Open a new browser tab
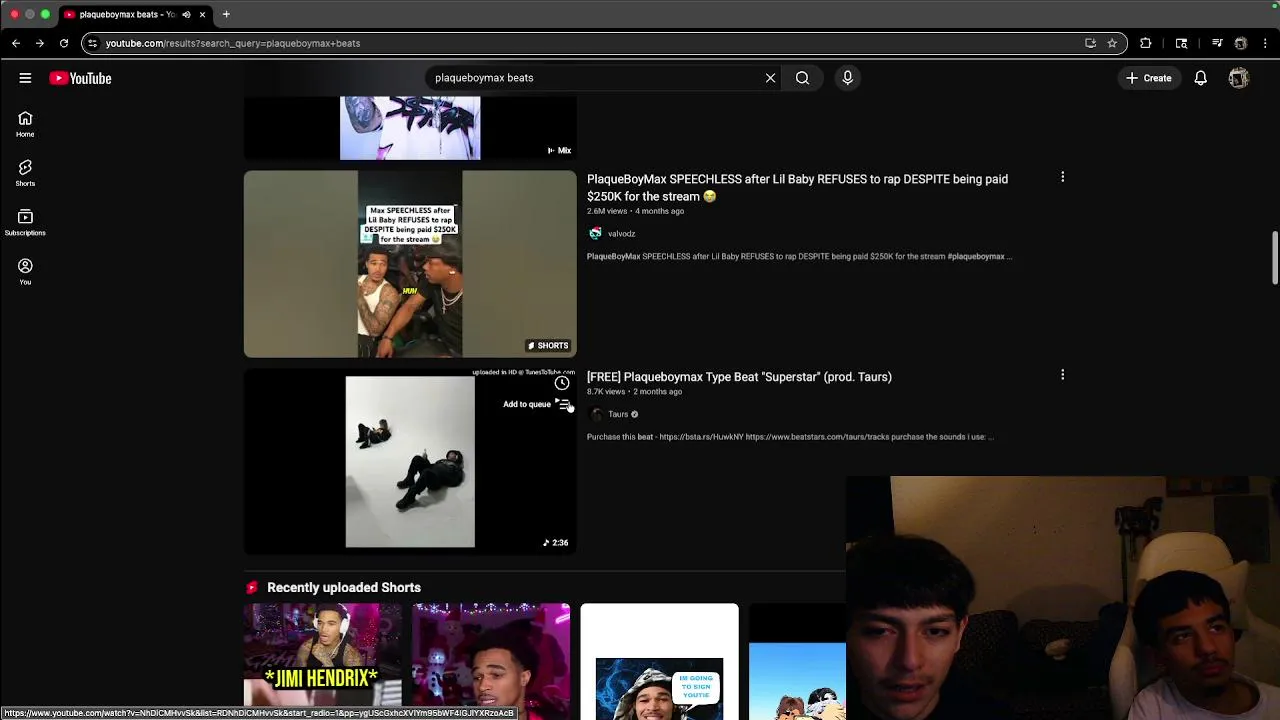 (x=226, y=14)
